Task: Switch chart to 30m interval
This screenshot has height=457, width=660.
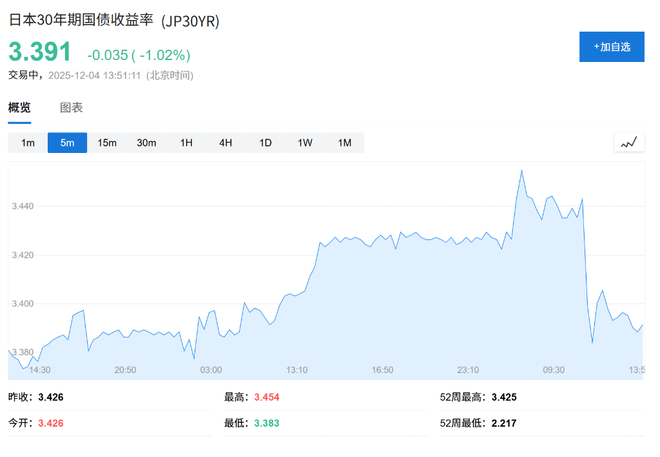Action: pos(146,143)
